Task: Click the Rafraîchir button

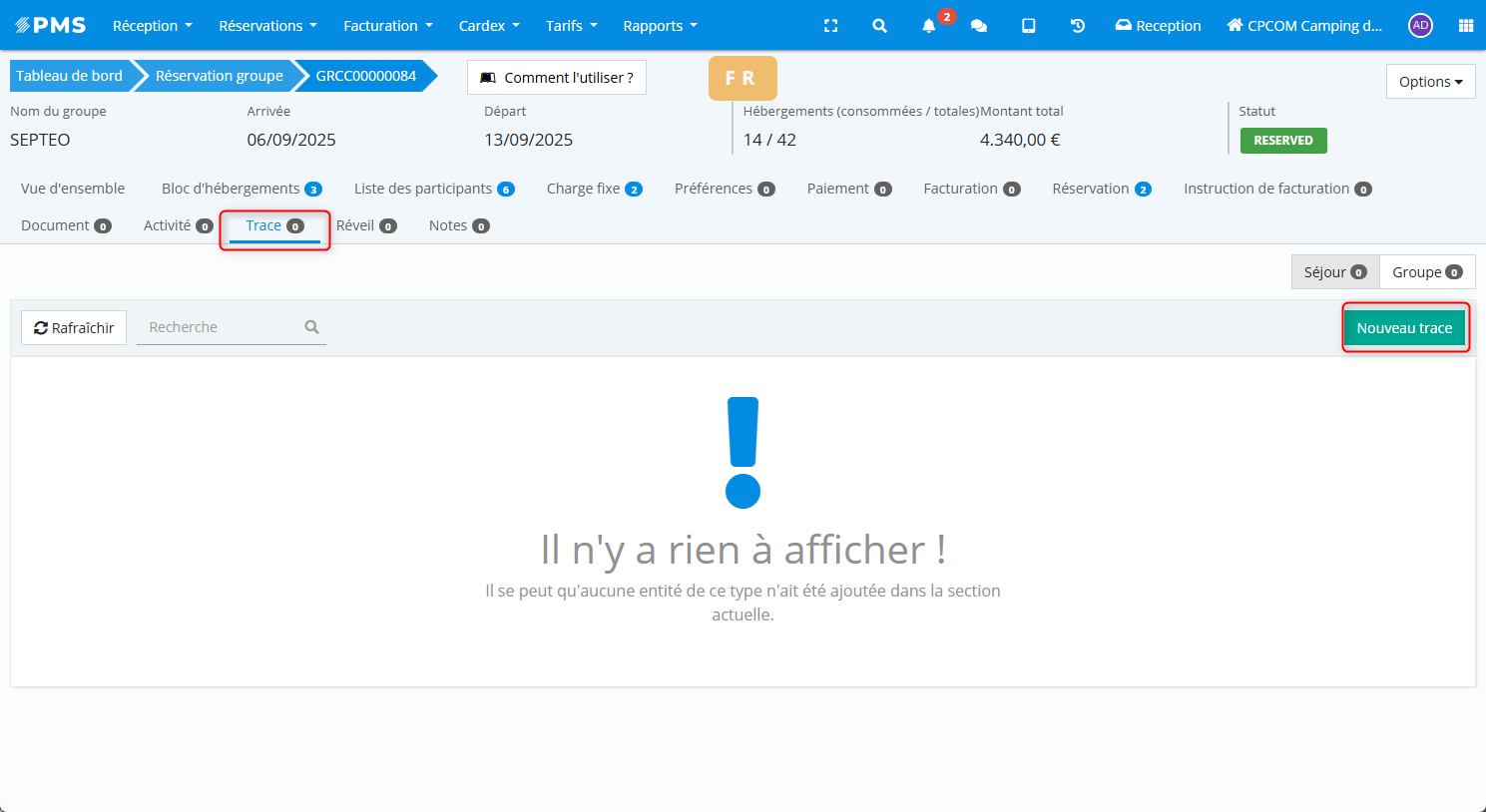Action: 74,328
